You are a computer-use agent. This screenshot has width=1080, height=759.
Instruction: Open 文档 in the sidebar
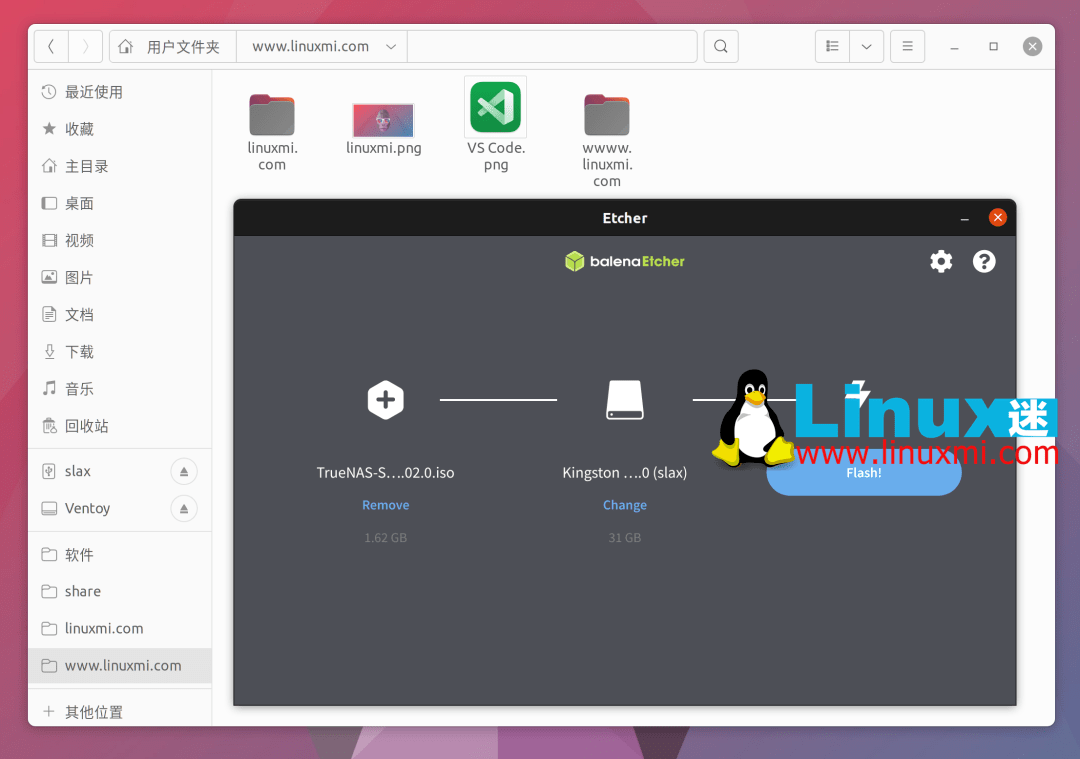(120, 315)
